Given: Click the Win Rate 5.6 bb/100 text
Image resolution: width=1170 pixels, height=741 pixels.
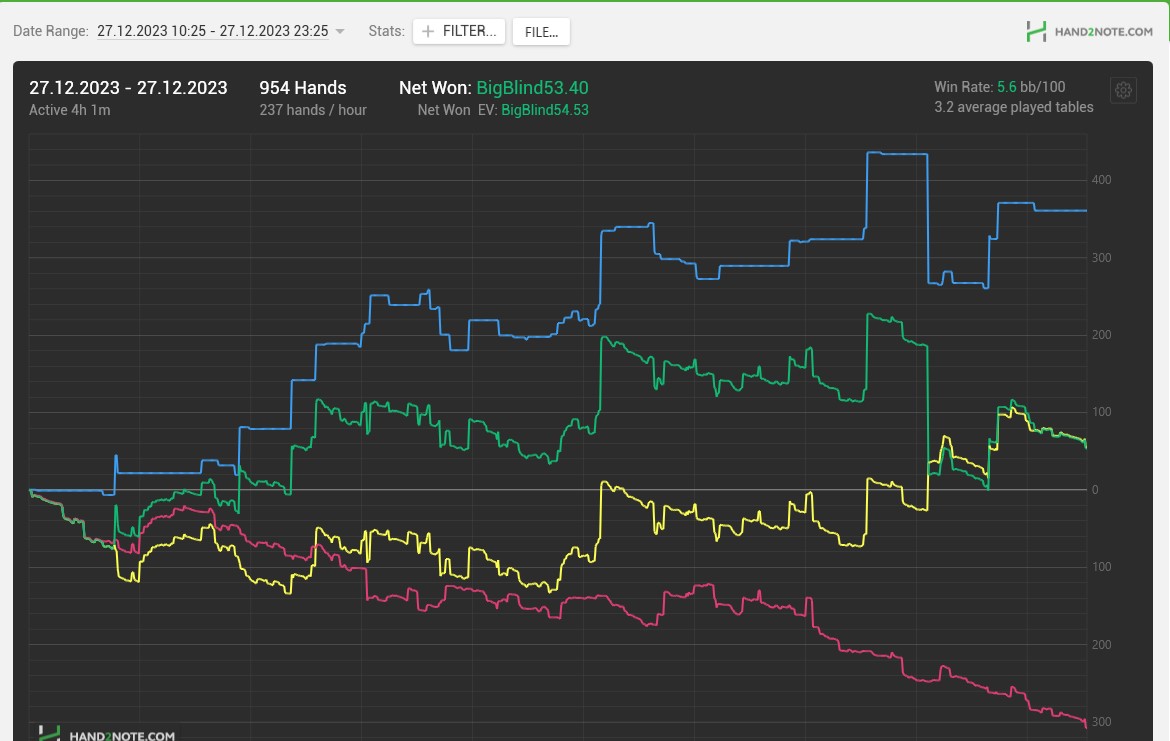Looking at the screenshot, I should (1000, 87).
